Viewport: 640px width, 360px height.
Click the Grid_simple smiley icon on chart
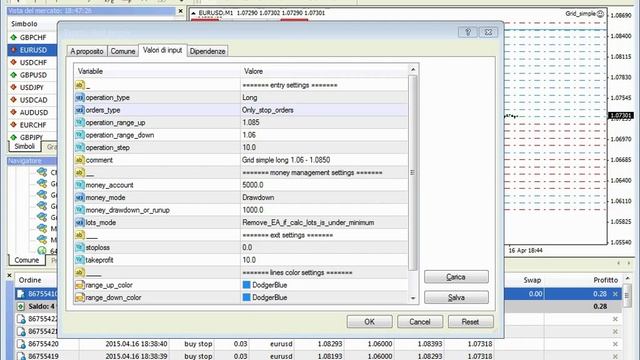click(x=600, y=13)
